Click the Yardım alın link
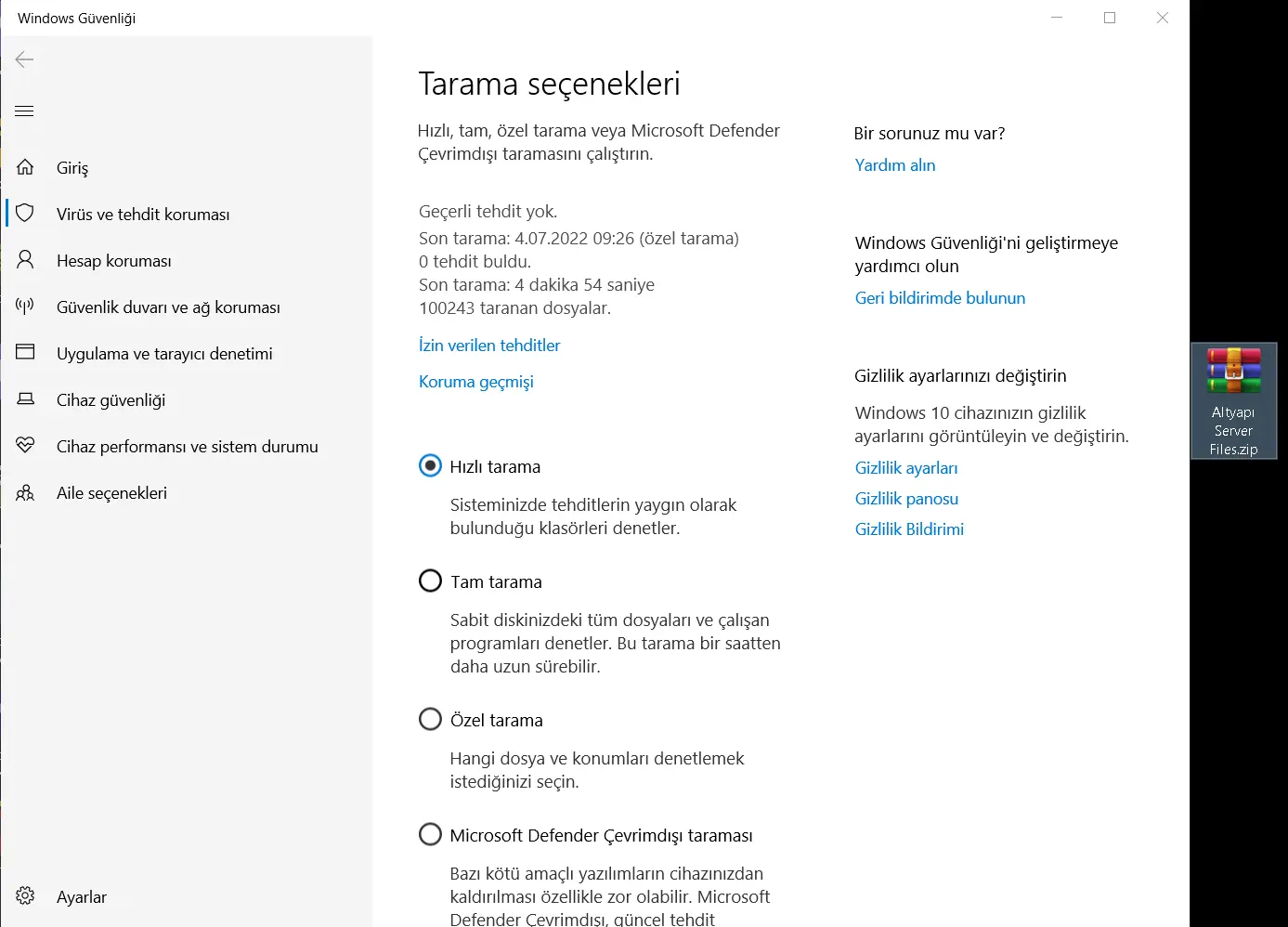This screenshot has width=1288, height=927. 895,165
